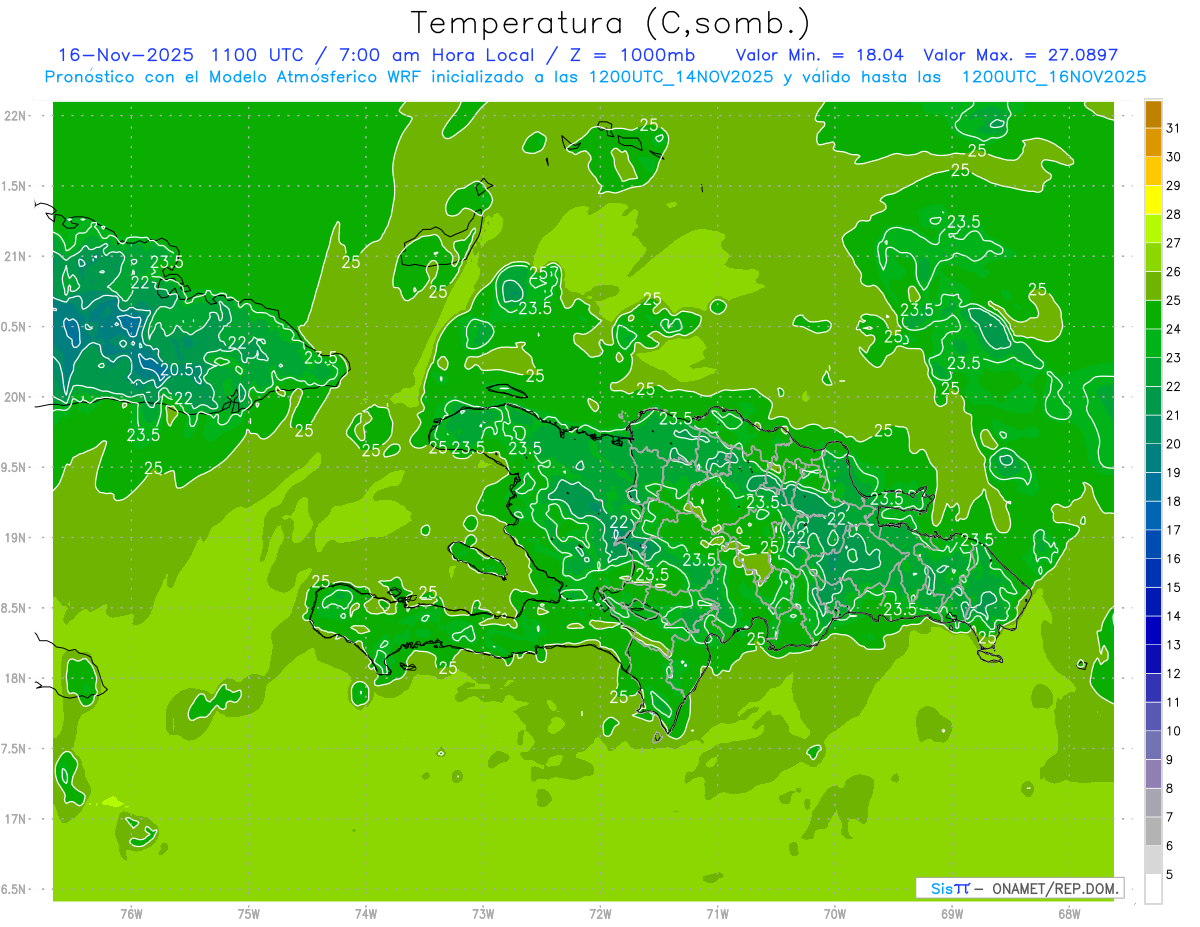Click the '8.5N' latitude axis label
The width and height of the screenshot is (1200, 927).
[x=14, y=608]
